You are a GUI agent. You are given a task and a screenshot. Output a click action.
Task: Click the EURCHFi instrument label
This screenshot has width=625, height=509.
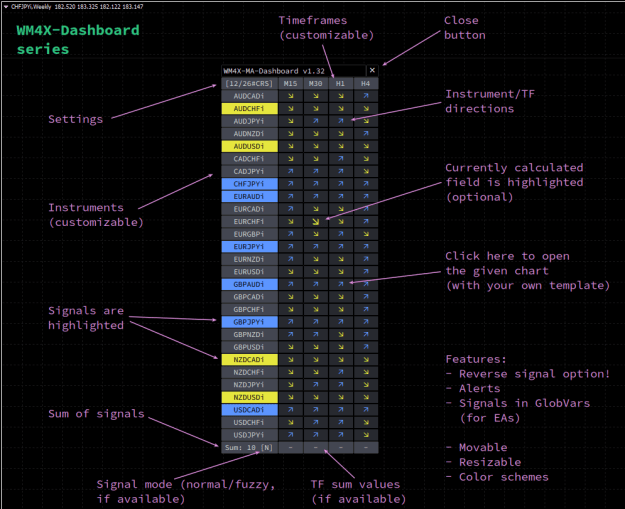point(250,222)
